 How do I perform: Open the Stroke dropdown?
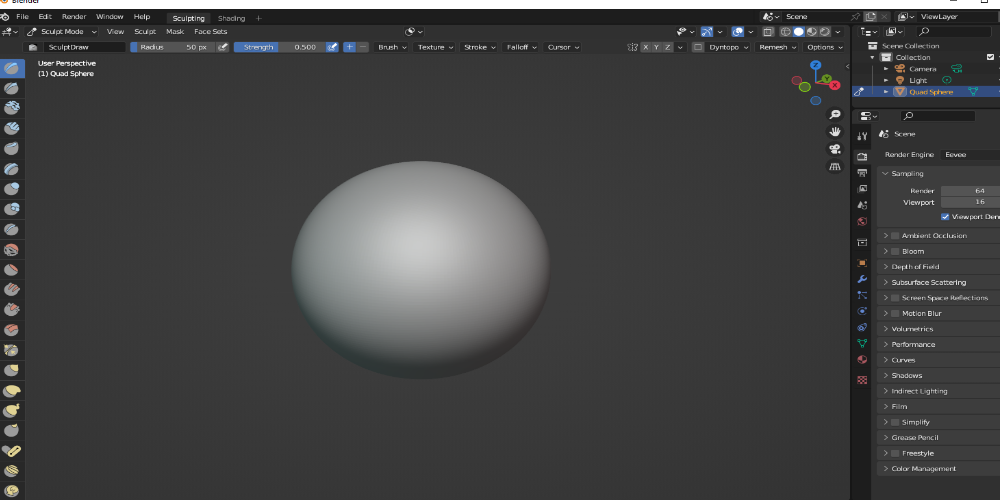(479, 47)
